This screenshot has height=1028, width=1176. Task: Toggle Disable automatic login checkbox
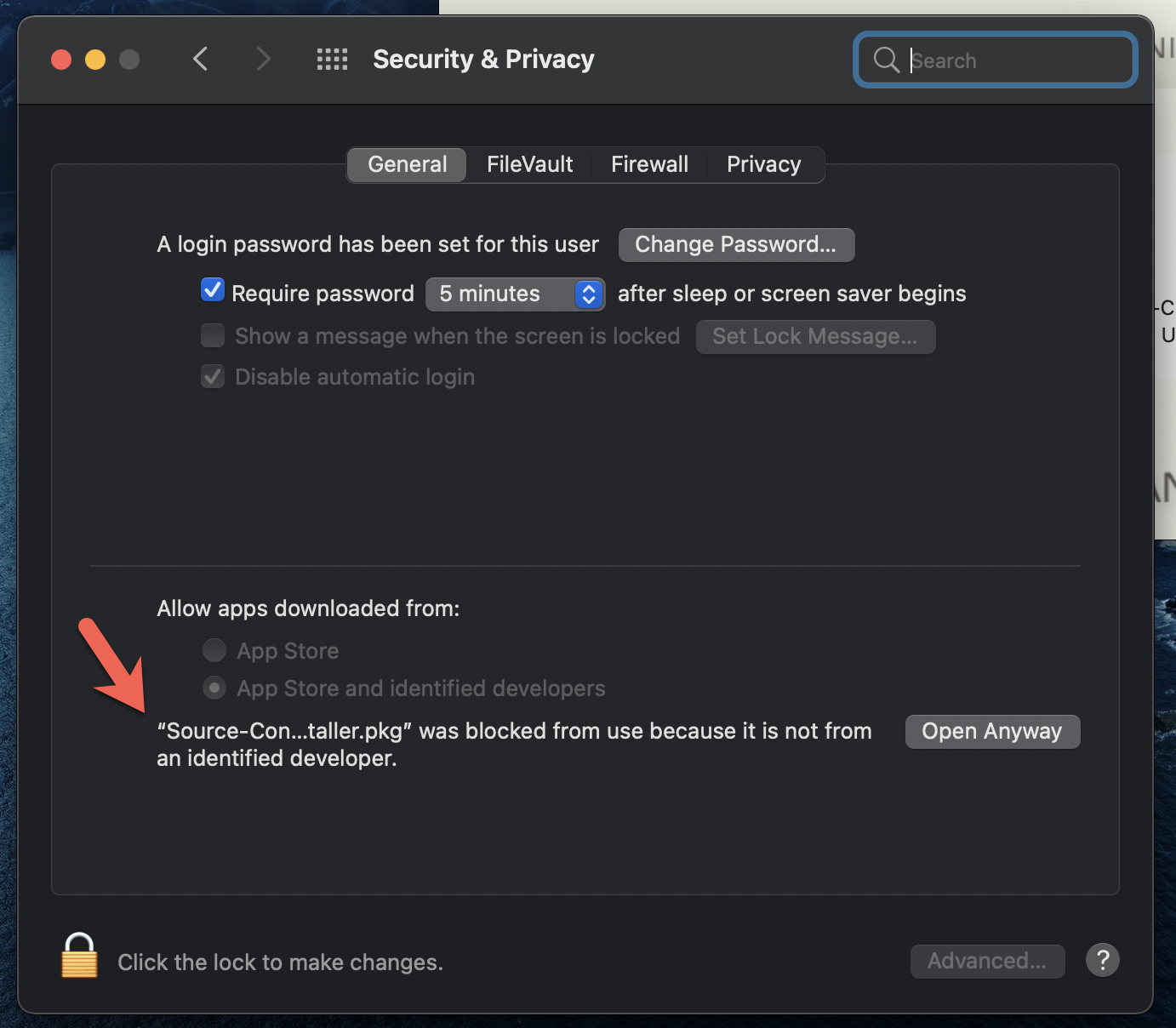click(x=213, y=376)
